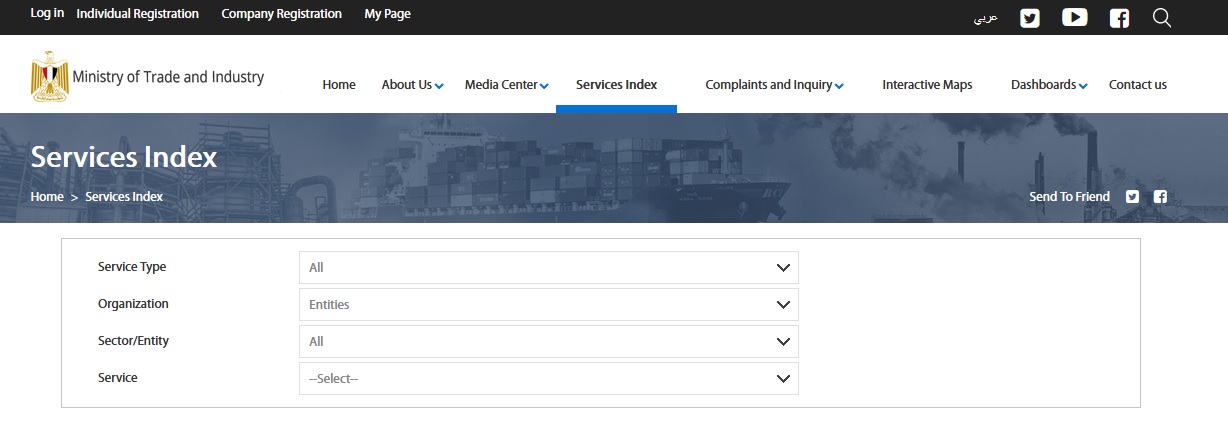
Task: Open the Organization dropdown showing Entities
Action: [x=548, y=305]
